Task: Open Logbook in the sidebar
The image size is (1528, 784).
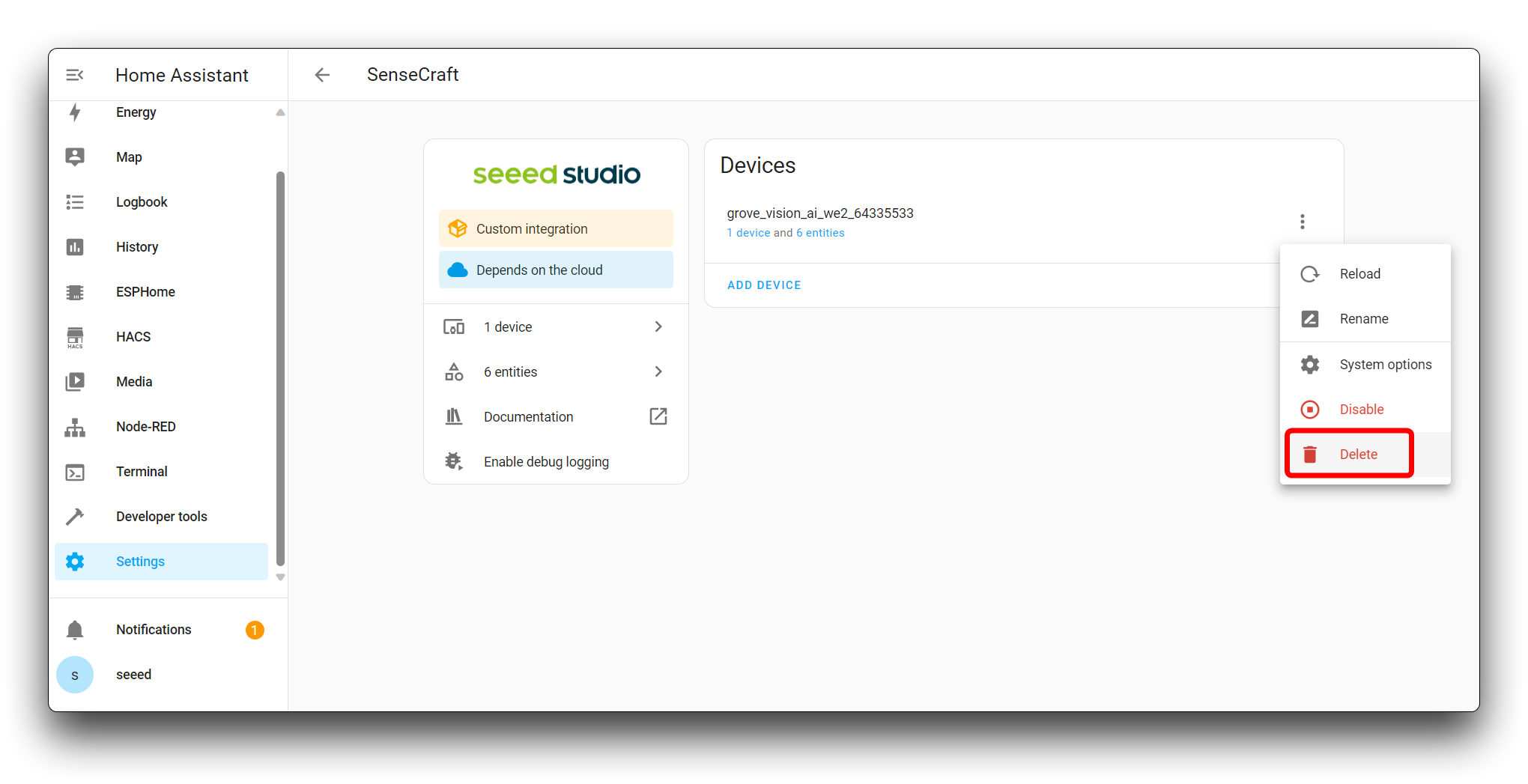Action: [x=161, y=202]
